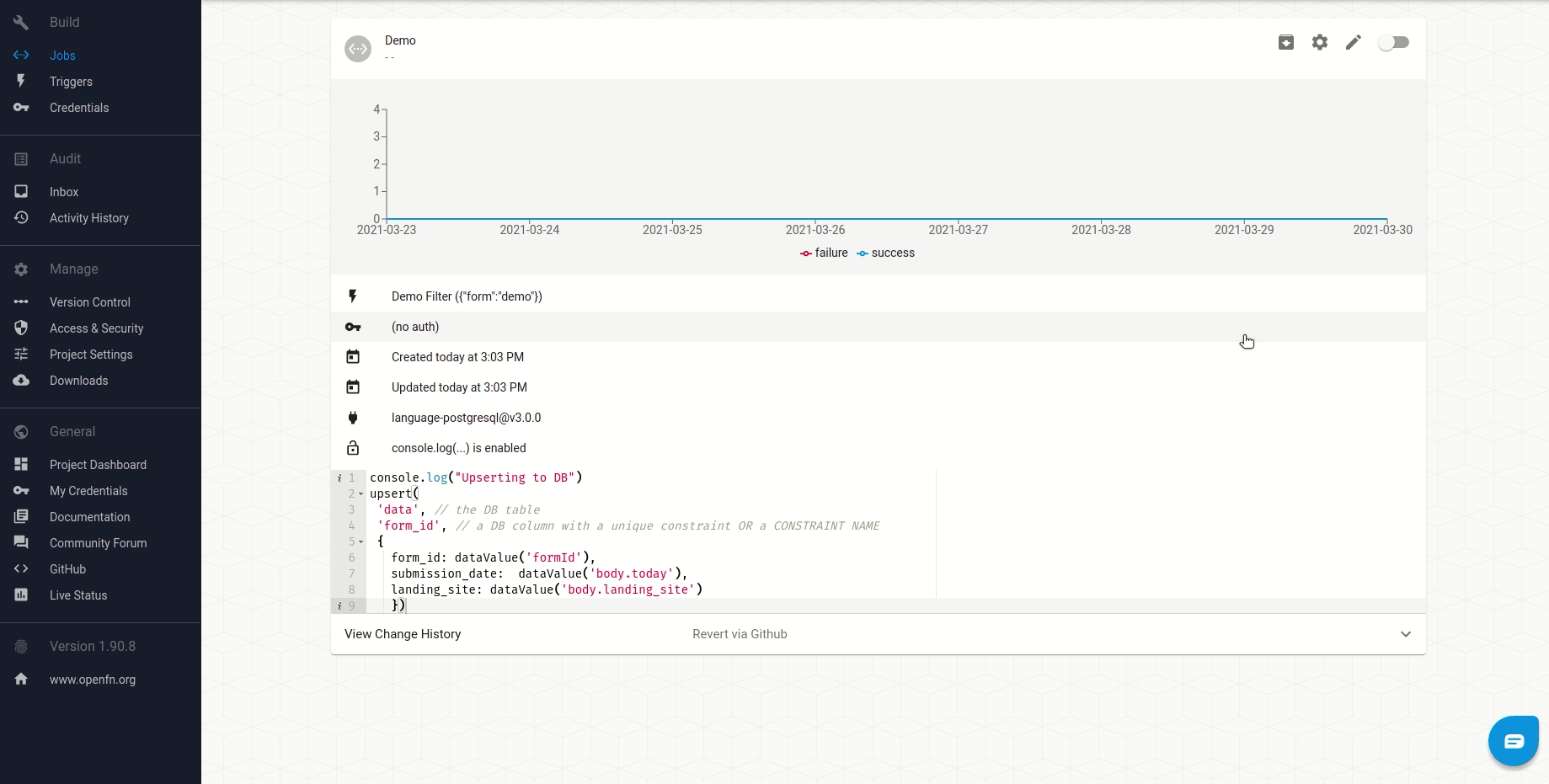Screen dimensions: 1549x784
Task: Open Project Dashboard
Action: click(98, 465)
